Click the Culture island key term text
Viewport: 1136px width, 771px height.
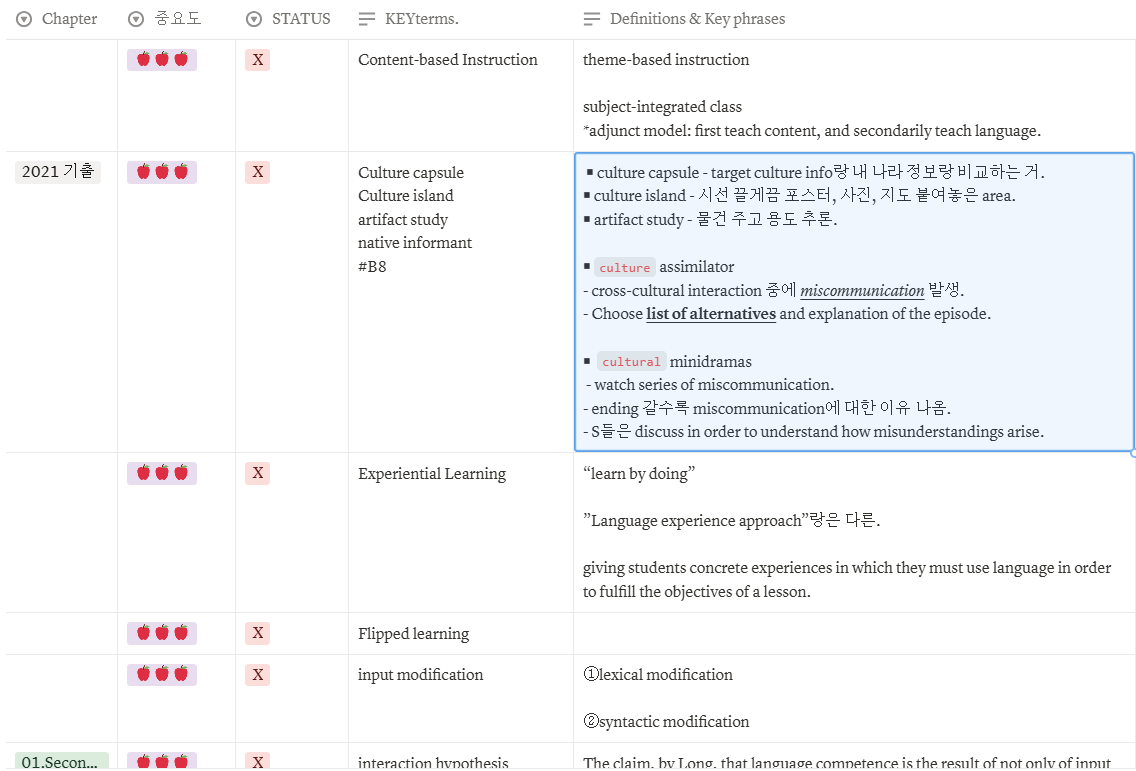[x=406, y=196]
